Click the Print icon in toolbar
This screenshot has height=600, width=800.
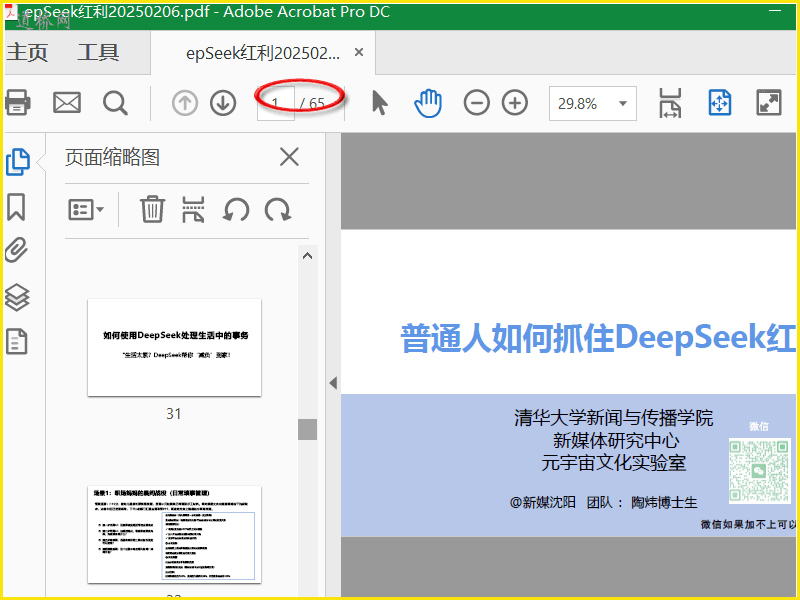[x=18, y=103]
